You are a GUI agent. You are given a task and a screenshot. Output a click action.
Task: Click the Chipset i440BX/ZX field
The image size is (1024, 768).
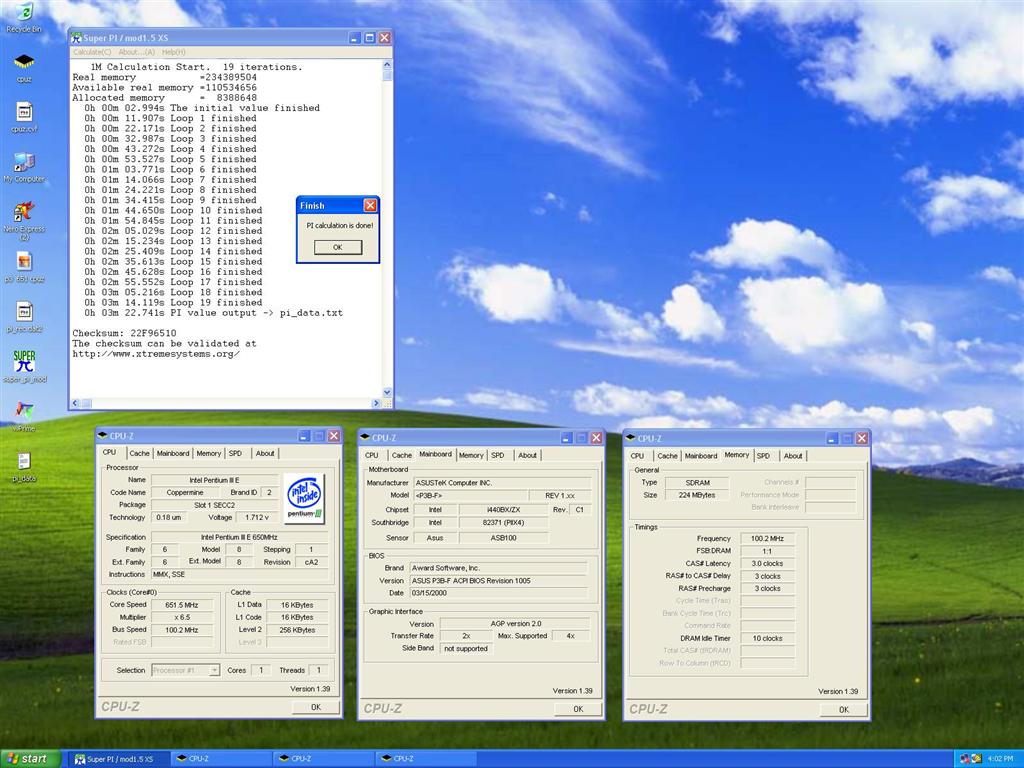point(504,509)
